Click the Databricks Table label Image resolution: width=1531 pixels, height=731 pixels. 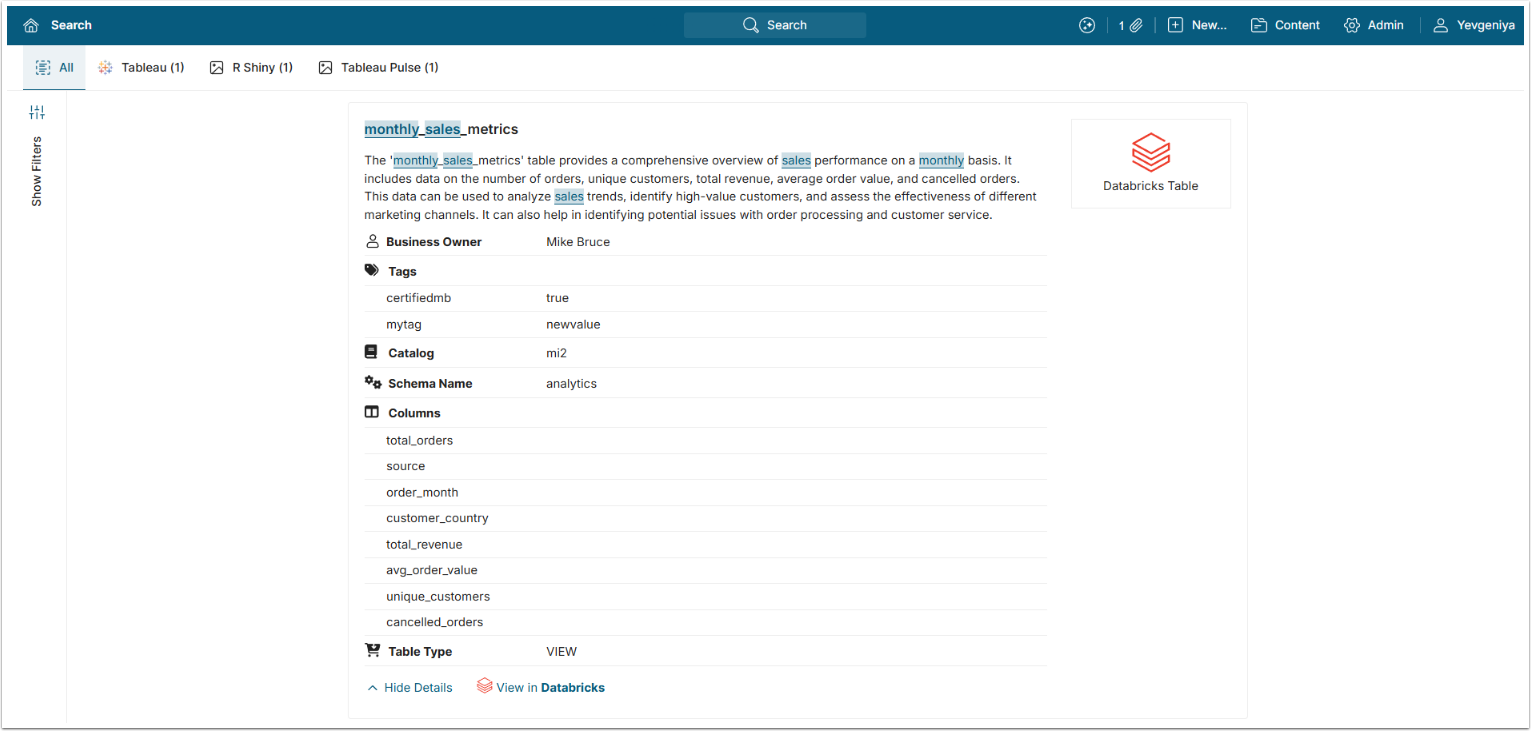click(1151, 186)
